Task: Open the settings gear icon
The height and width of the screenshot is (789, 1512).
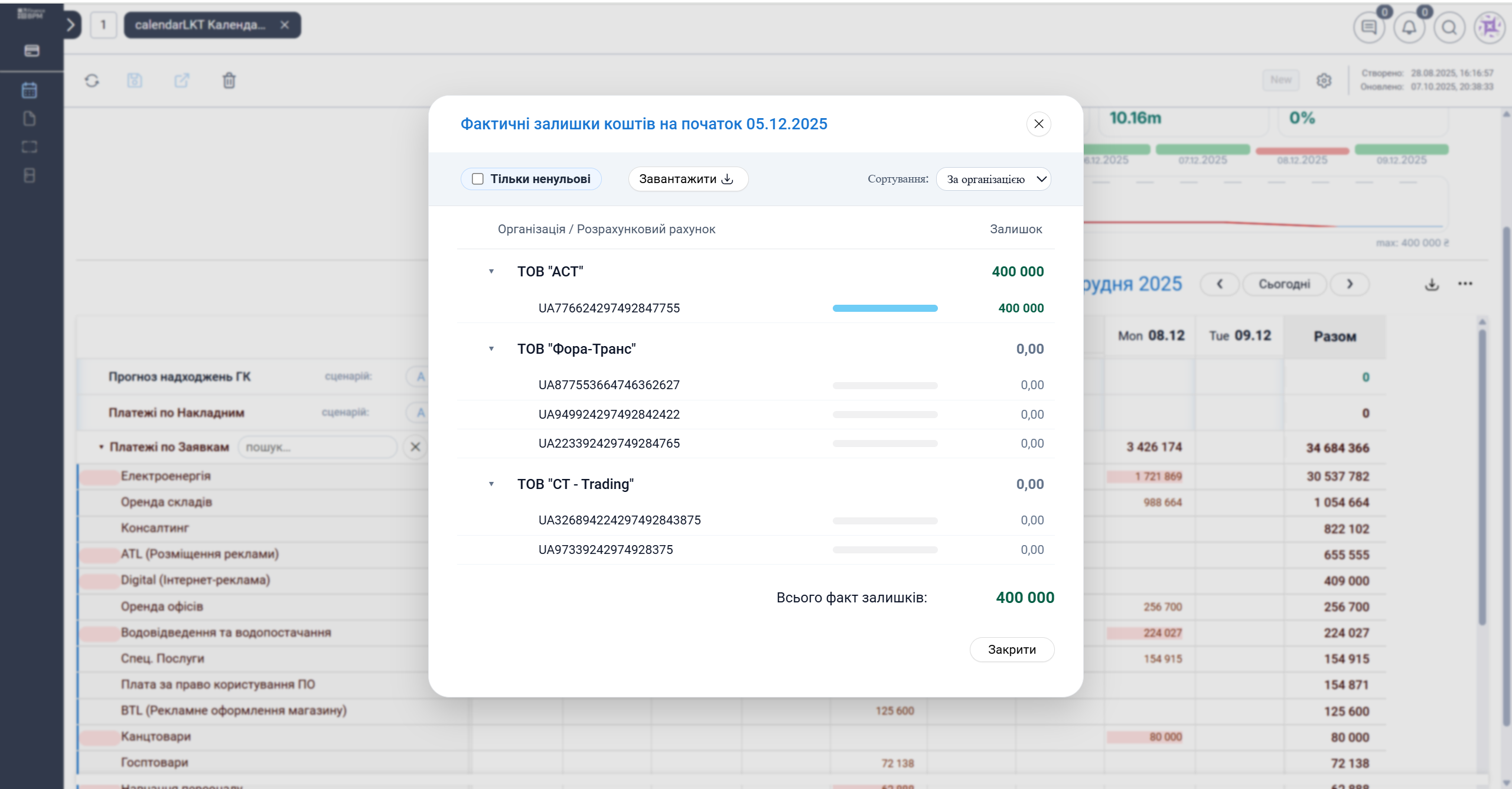Action: [1324, 80]
